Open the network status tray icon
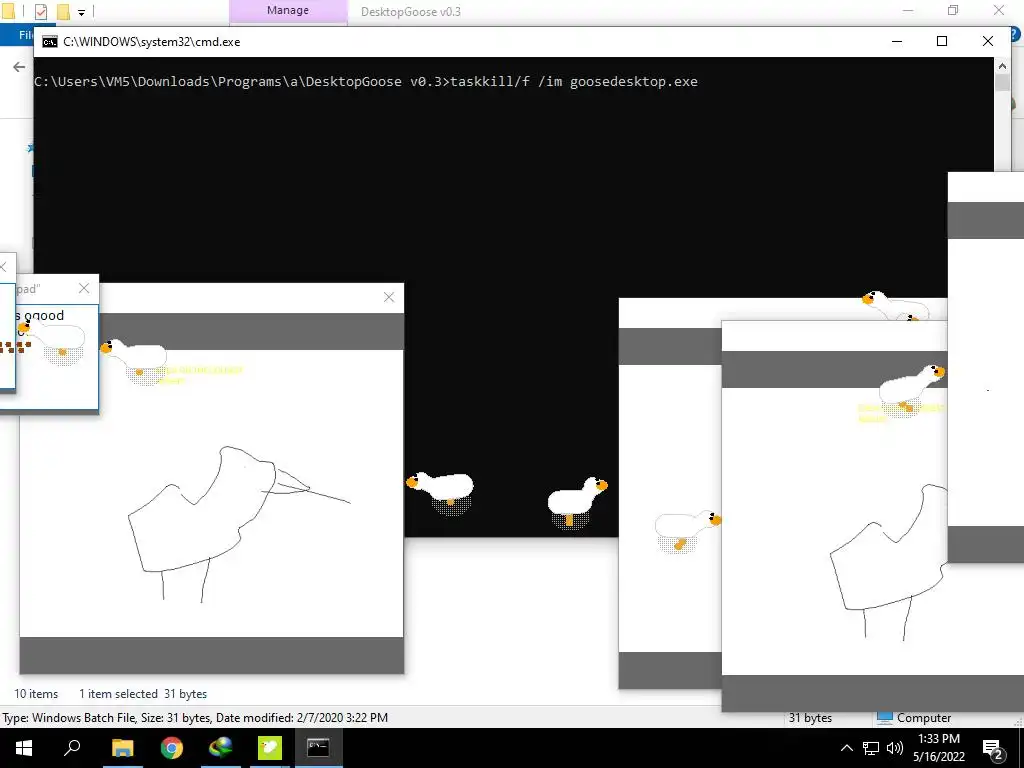The image size is (1024, 768). pyautogui.click(x=871, y=748)
